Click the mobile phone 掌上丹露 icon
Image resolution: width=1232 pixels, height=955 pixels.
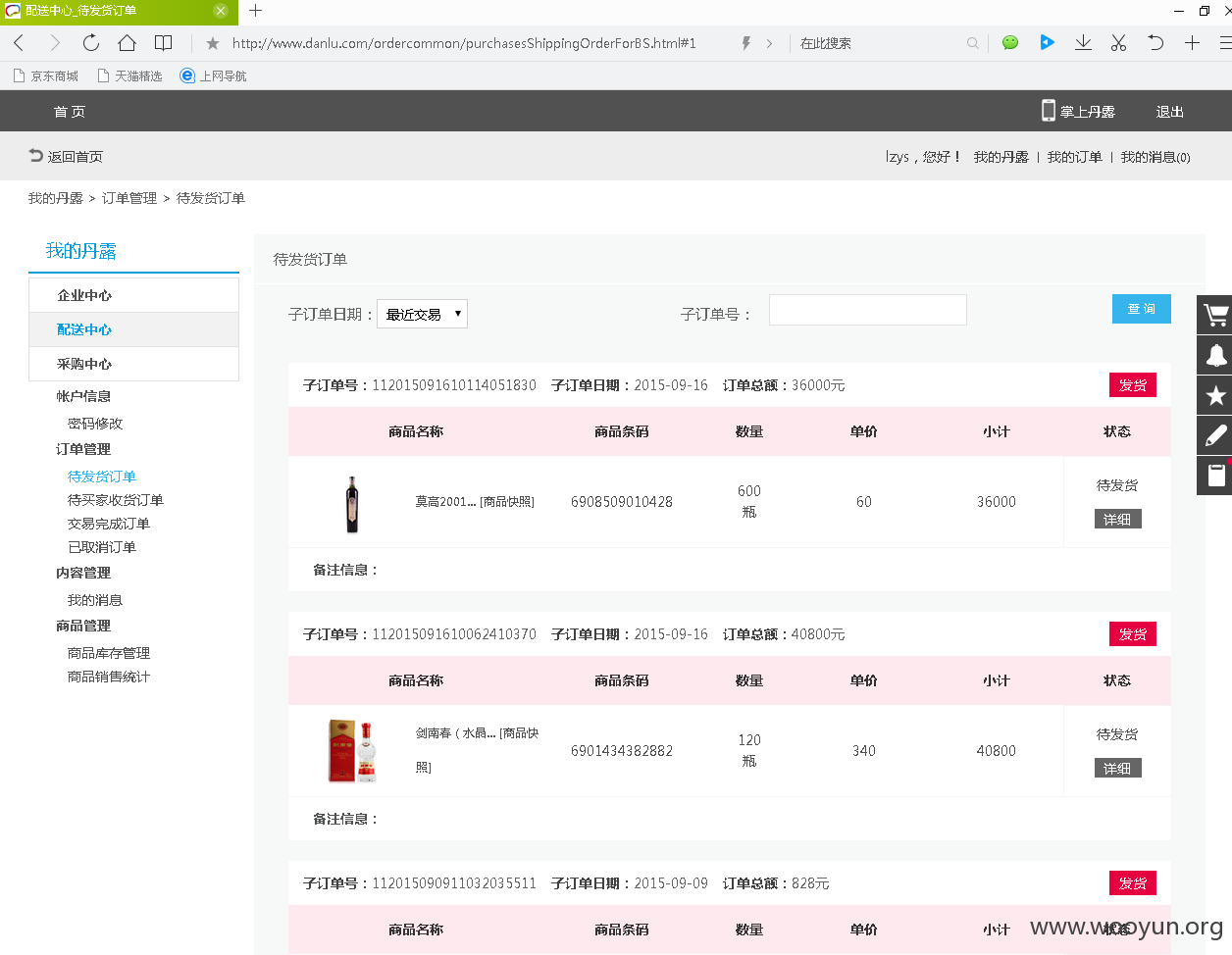(1049, 111)
